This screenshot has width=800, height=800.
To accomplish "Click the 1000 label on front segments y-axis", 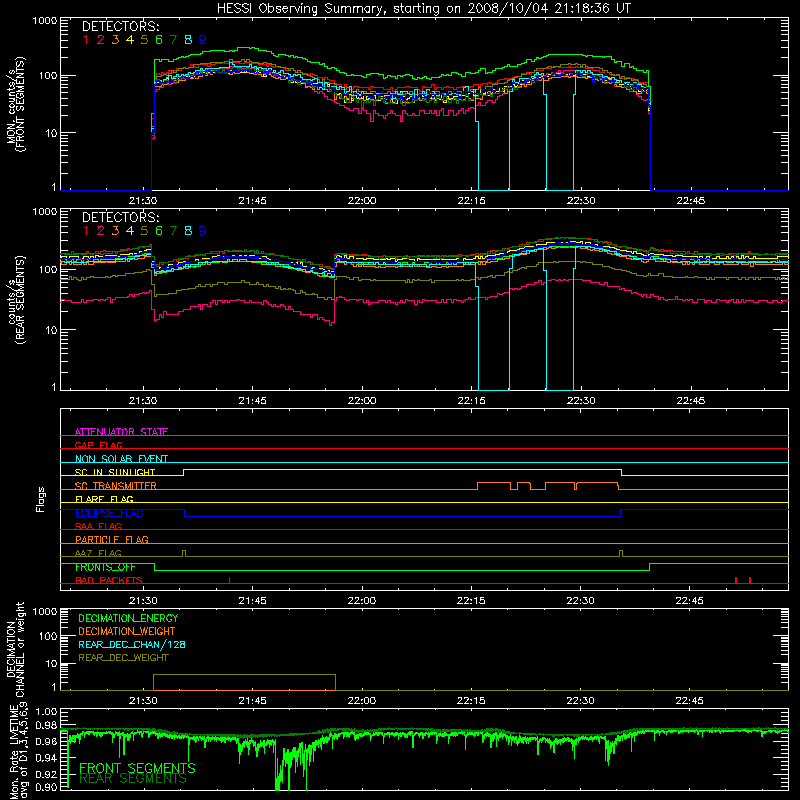I will coord(45,21).
